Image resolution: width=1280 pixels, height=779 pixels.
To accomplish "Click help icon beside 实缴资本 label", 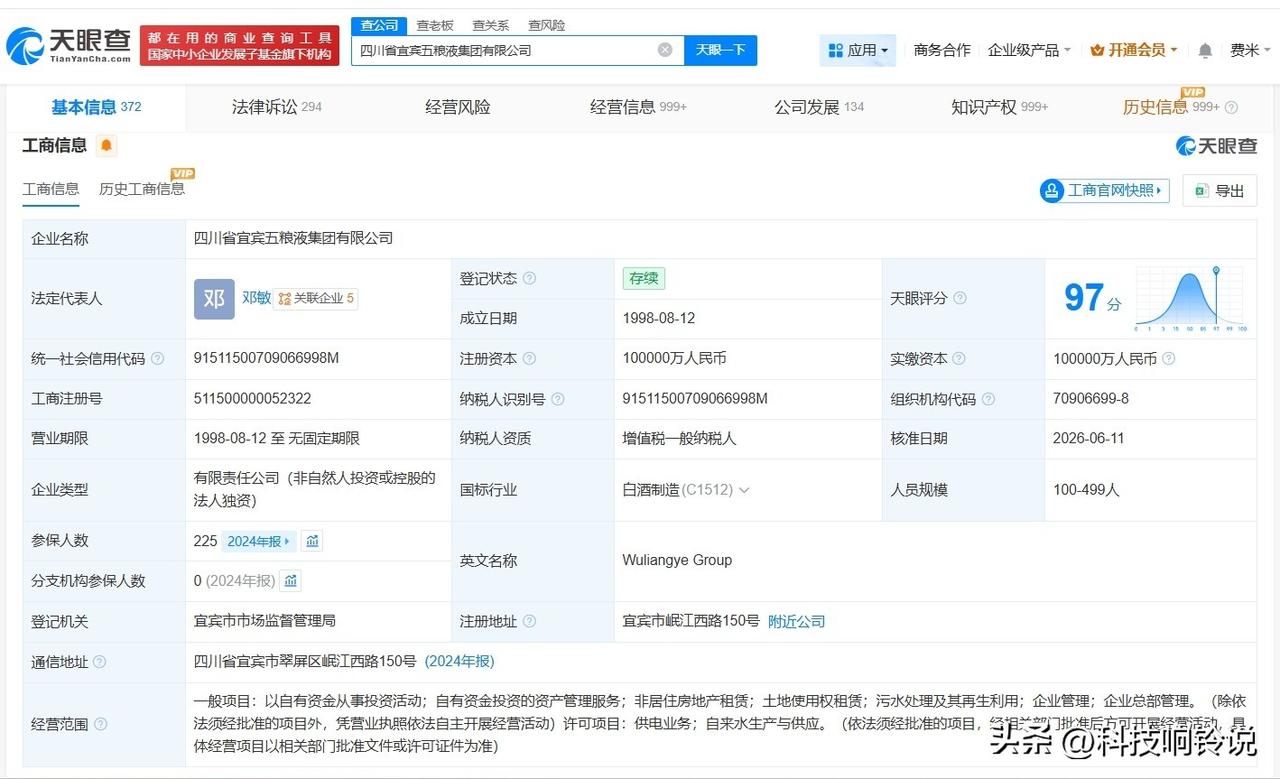I will coord(960,359).
